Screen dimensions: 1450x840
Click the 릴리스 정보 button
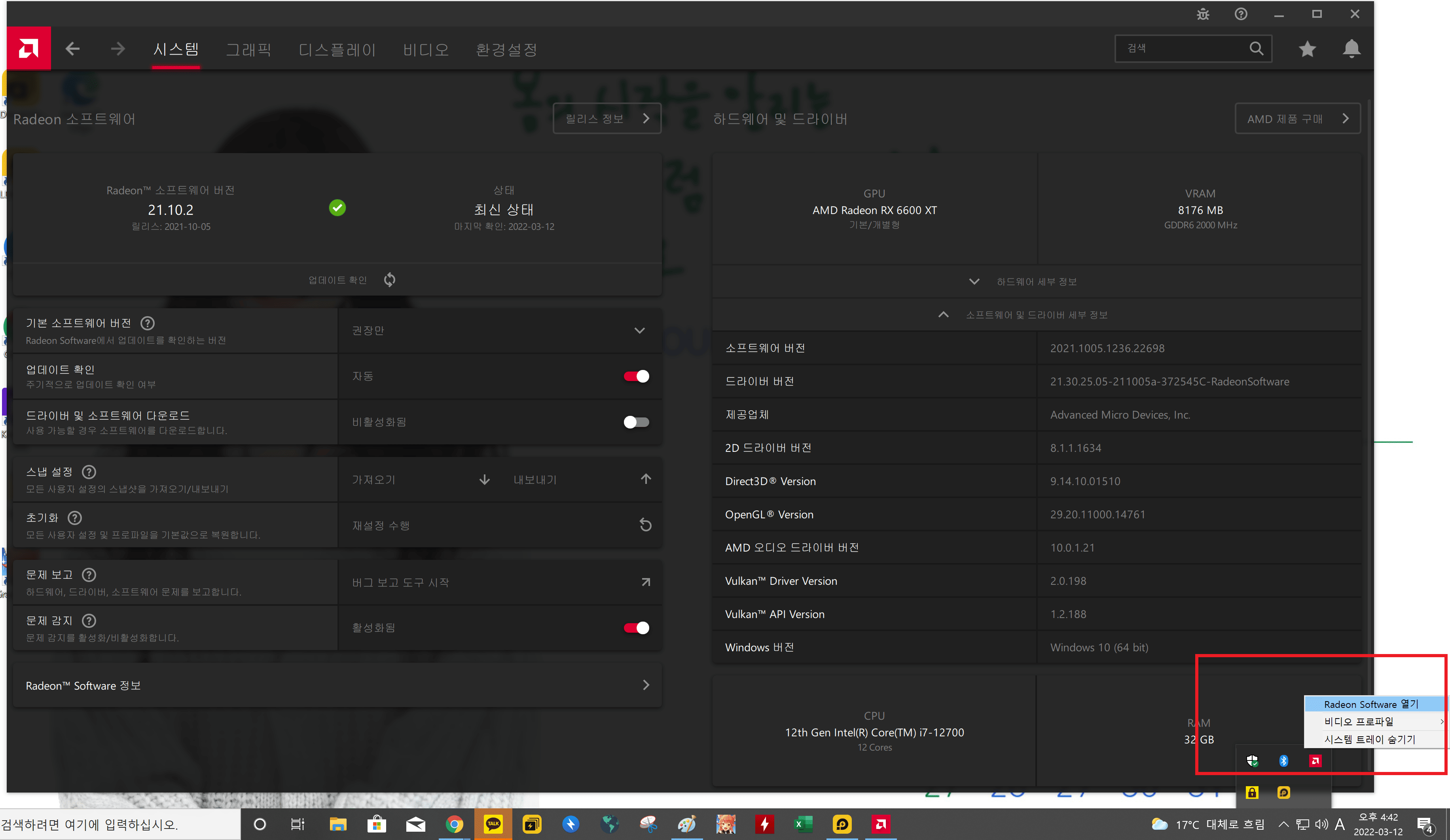(x=607, y=119)
